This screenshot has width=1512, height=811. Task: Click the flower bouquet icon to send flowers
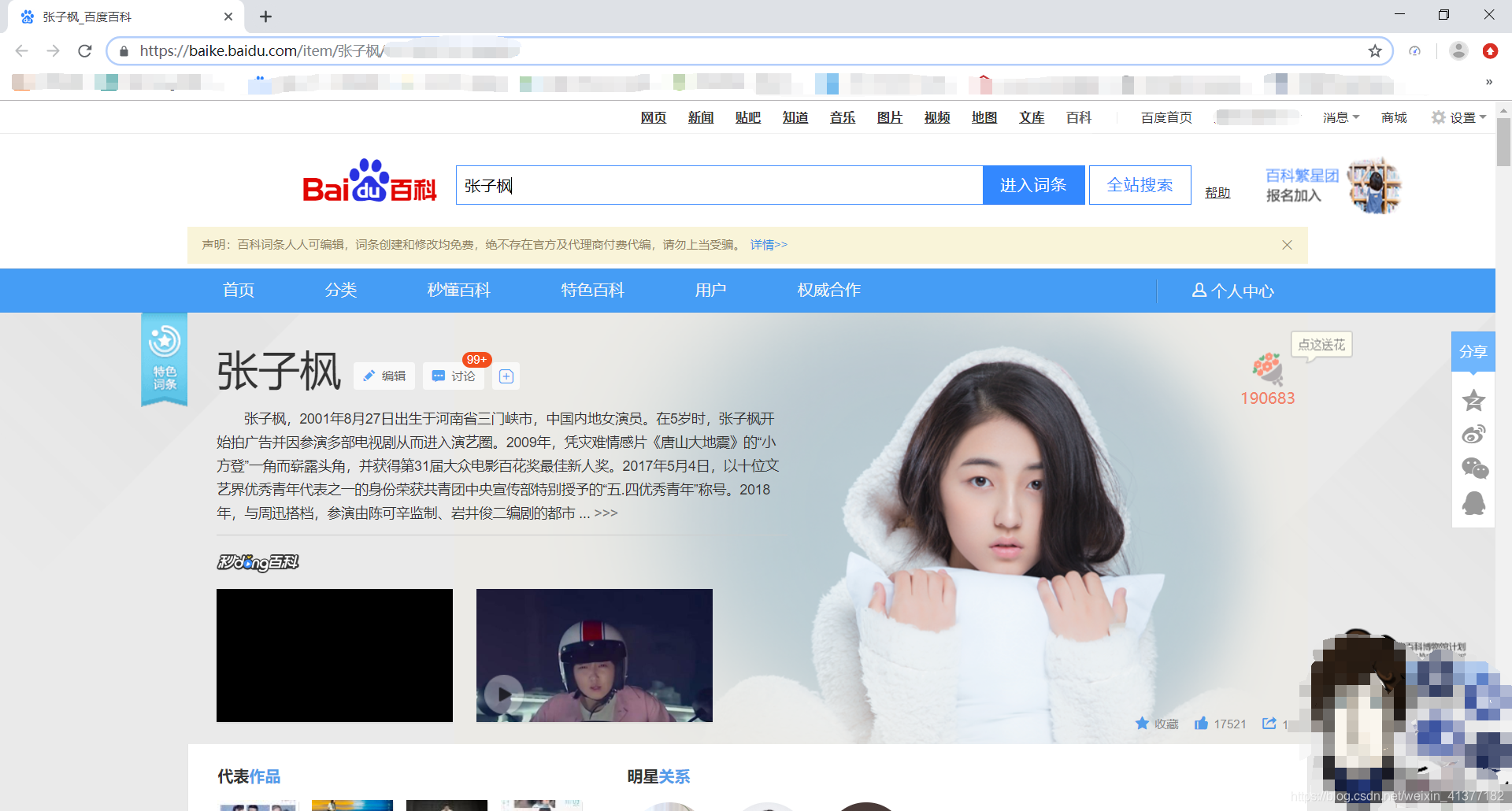[1269, 366]
